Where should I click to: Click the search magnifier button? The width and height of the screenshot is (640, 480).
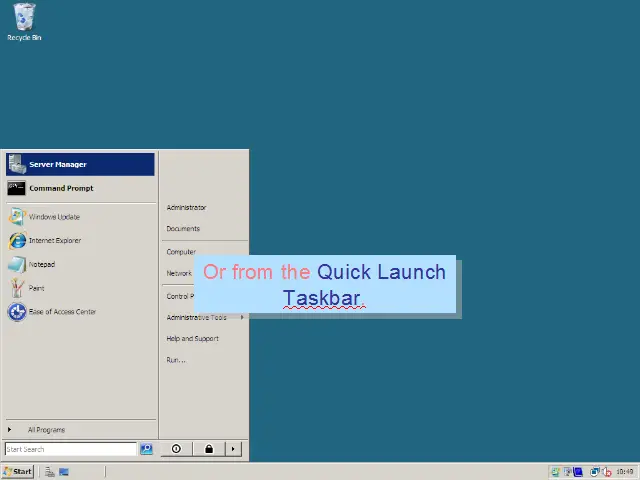tap(146, 449)
